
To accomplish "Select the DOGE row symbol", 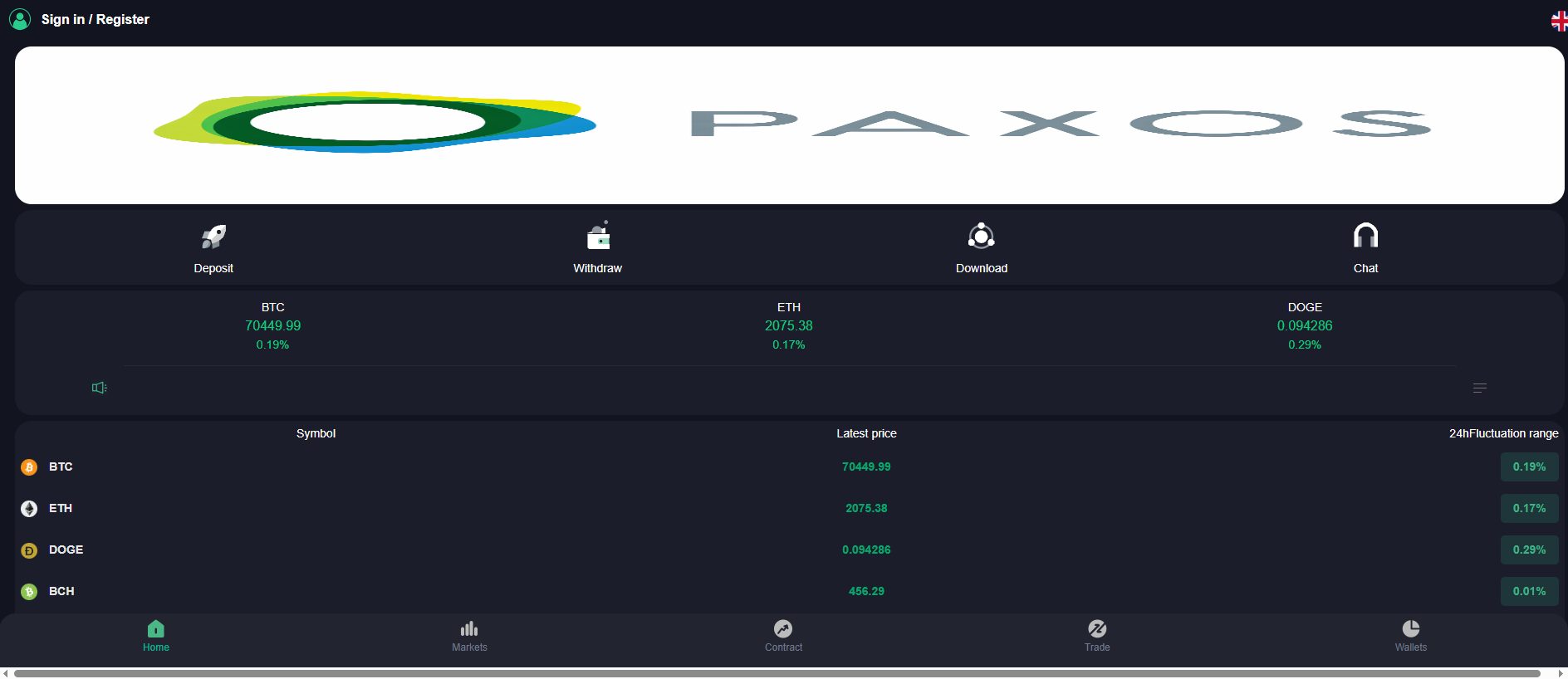I will point(66,550).
